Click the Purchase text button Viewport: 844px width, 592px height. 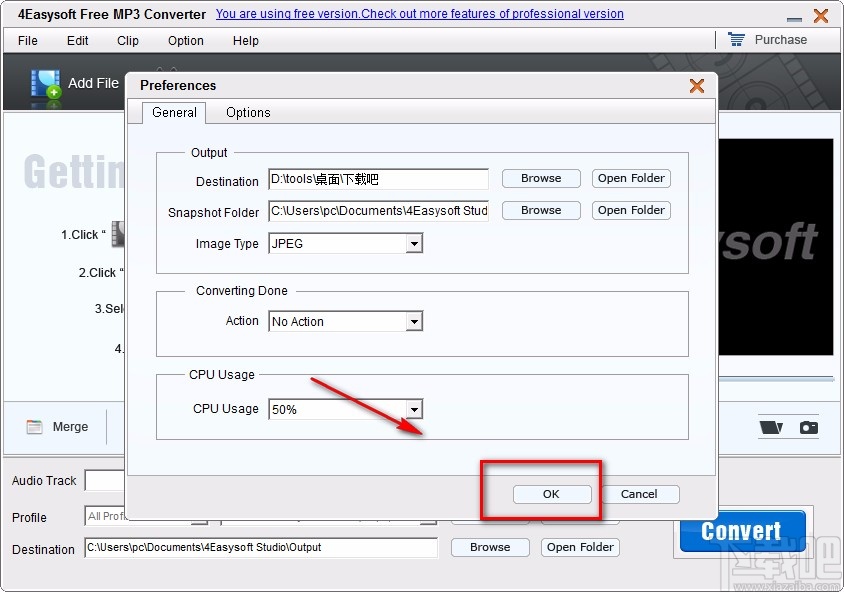[x=780, y=40]
